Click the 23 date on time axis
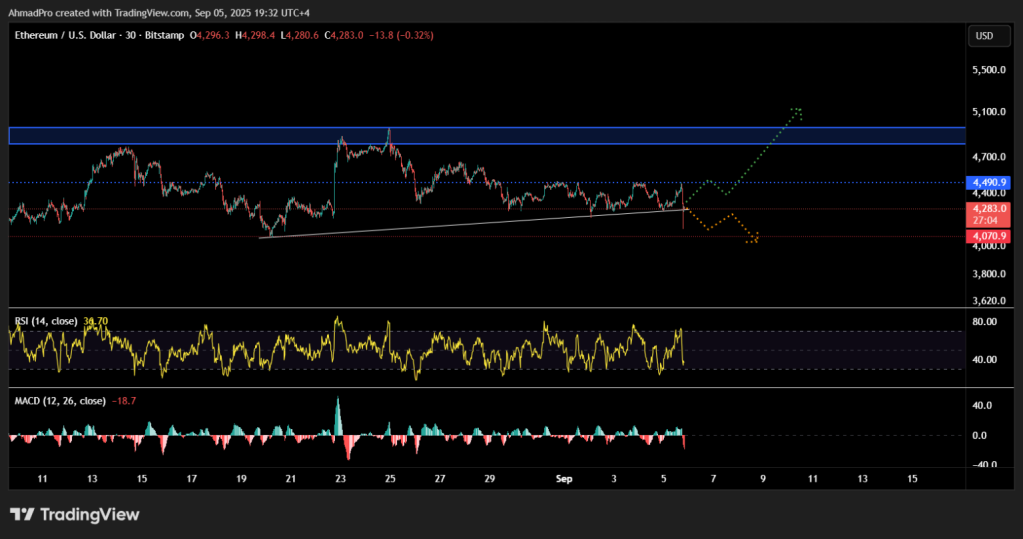 [x=341, y=479]
